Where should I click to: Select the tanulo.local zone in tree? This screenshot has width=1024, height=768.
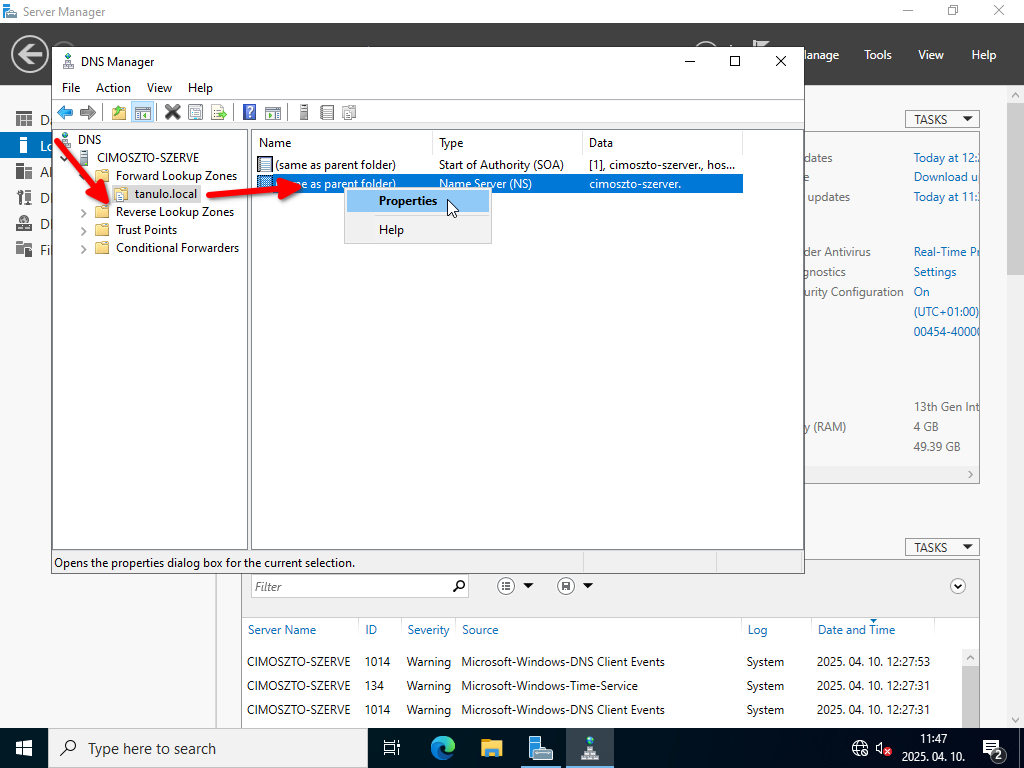165,194
